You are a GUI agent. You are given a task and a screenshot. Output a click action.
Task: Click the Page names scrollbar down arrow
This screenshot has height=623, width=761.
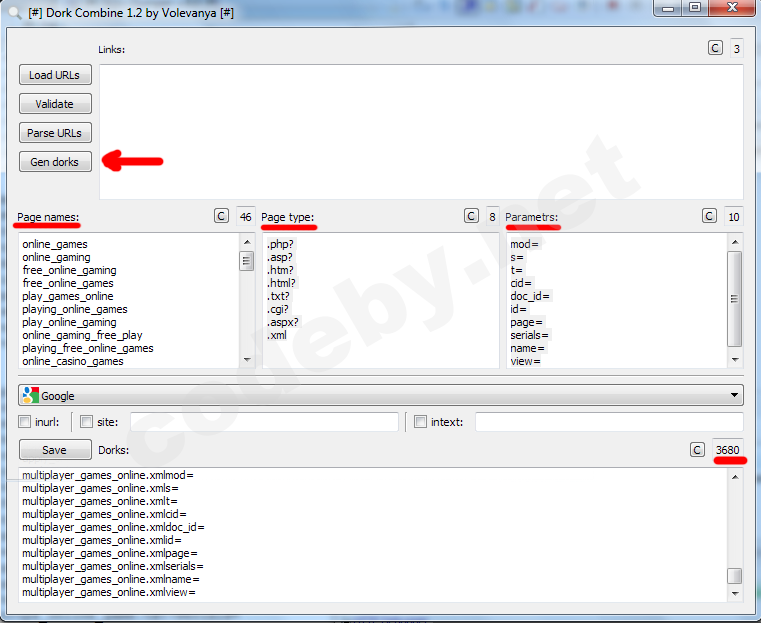(247, 360)
